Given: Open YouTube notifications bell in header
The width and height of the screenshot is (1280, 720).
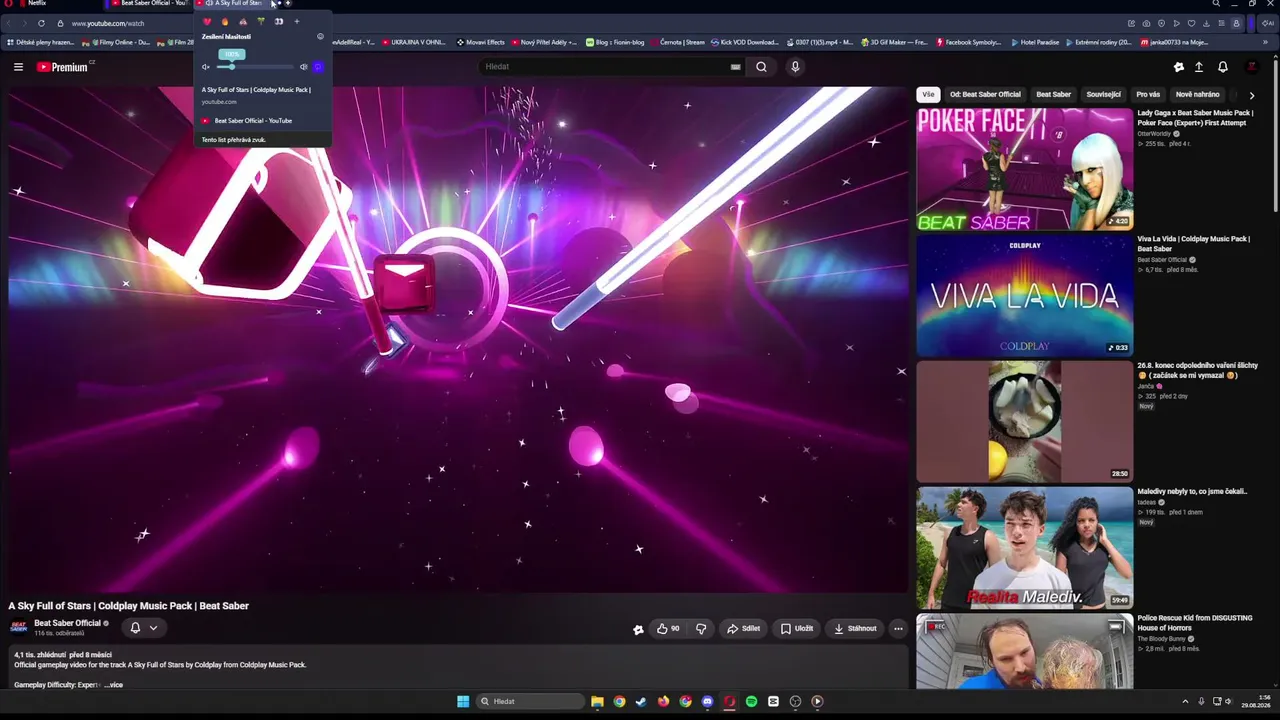Looking at the screenshot, I should point(1222,67).
